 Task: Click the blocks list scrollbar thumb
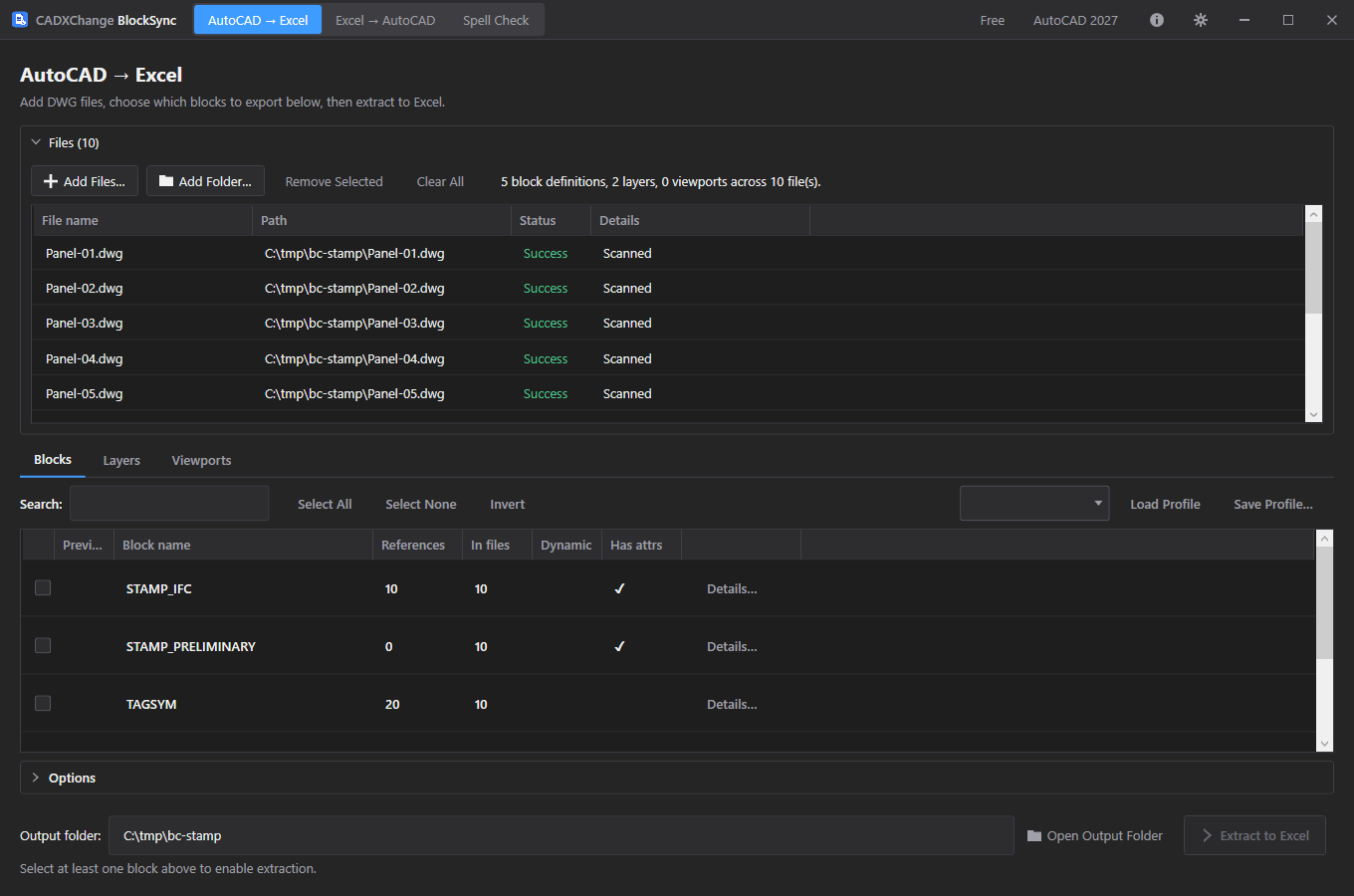point(1324,602)
